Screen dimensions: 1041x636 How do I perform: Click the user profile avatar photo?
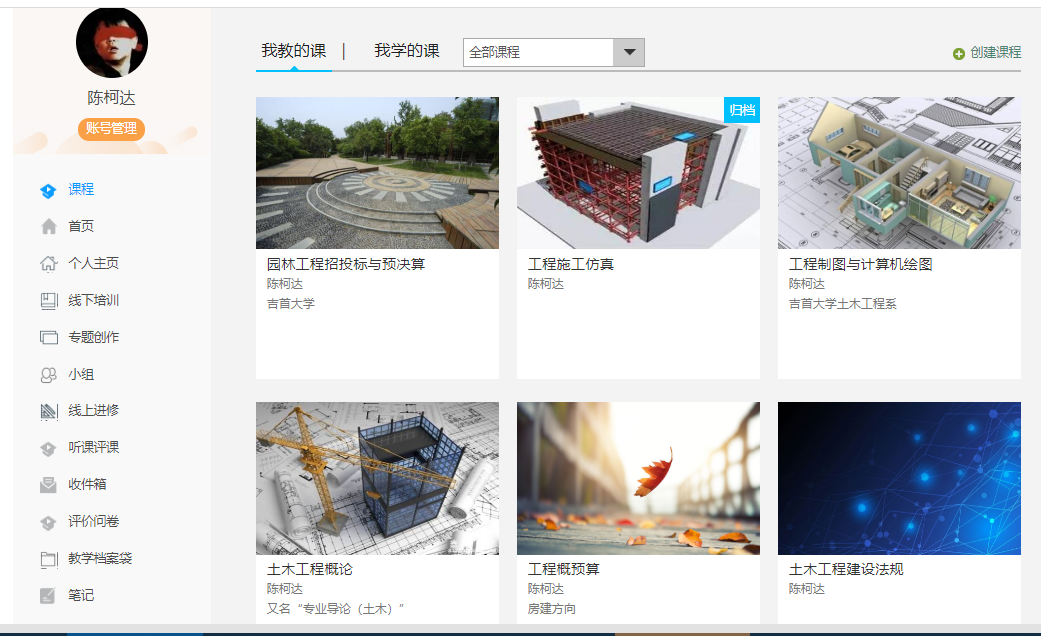(111, 42)
